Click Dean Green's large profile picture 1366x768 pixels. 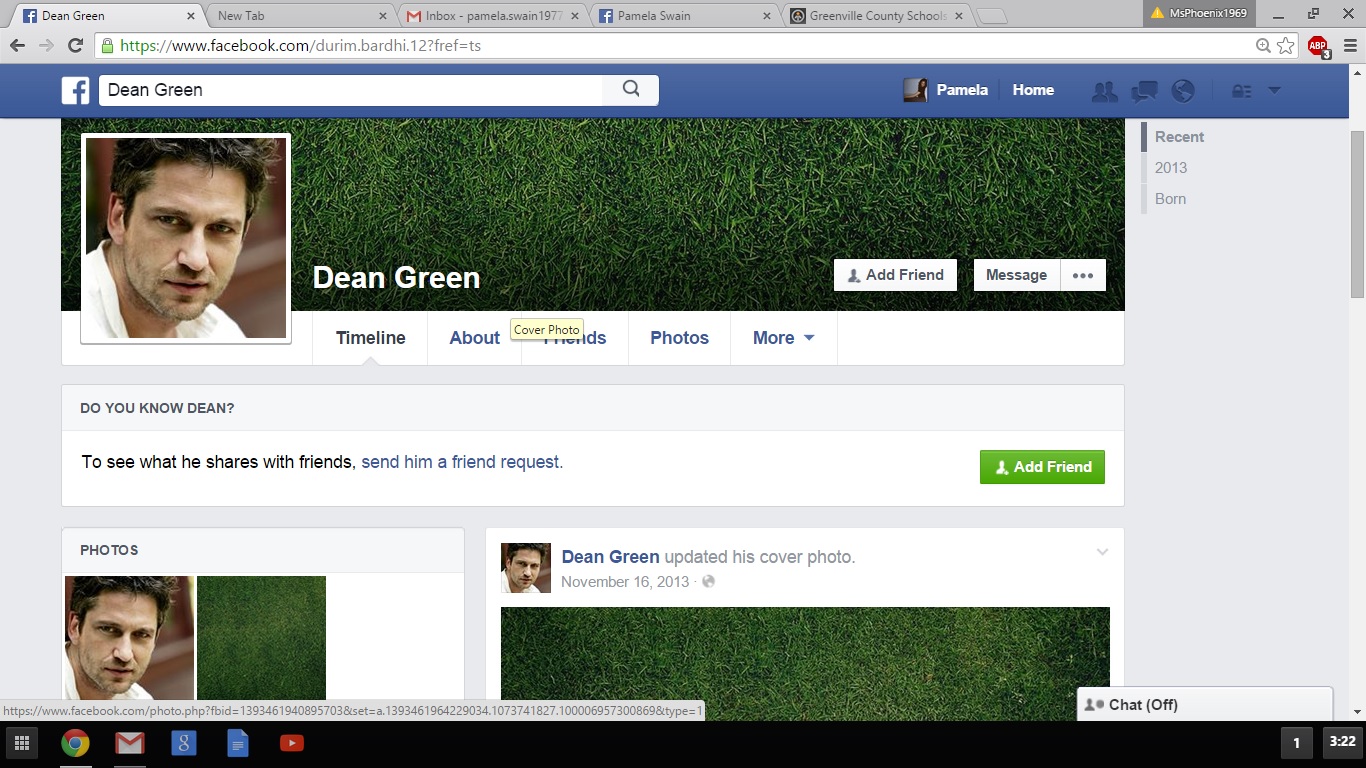click(x=186, y=238)
